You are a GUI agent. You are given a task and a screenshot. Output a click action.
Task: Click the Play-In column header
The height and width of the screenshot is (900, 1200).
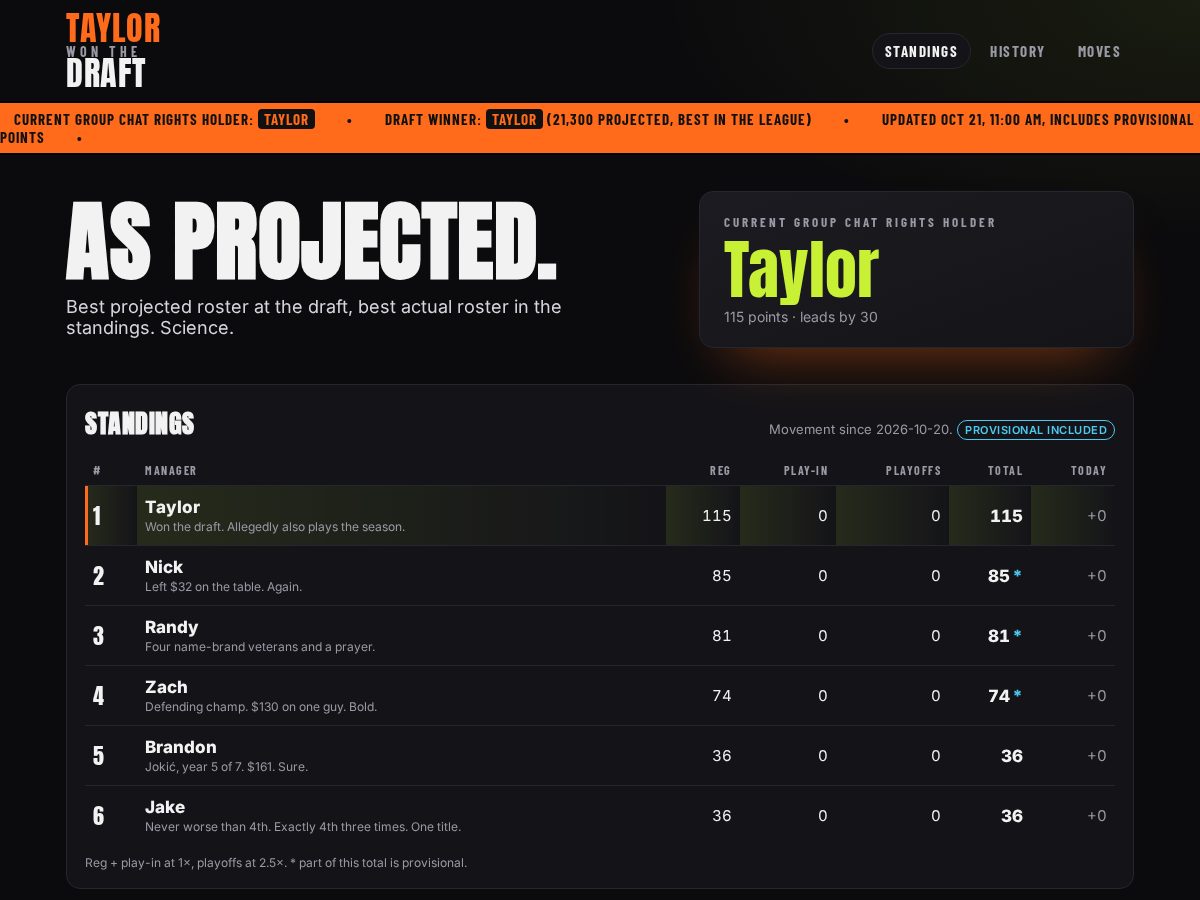(x=806, y=470)
